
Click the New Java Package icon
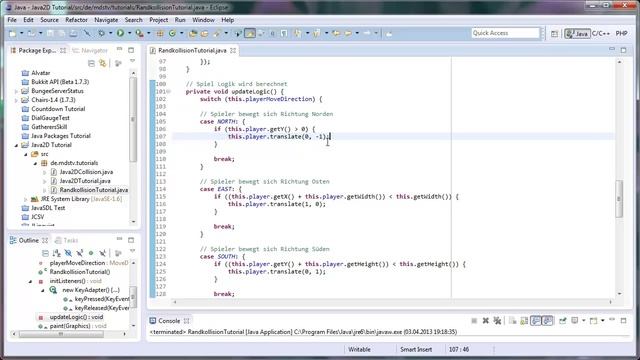(x=160, y=33)
